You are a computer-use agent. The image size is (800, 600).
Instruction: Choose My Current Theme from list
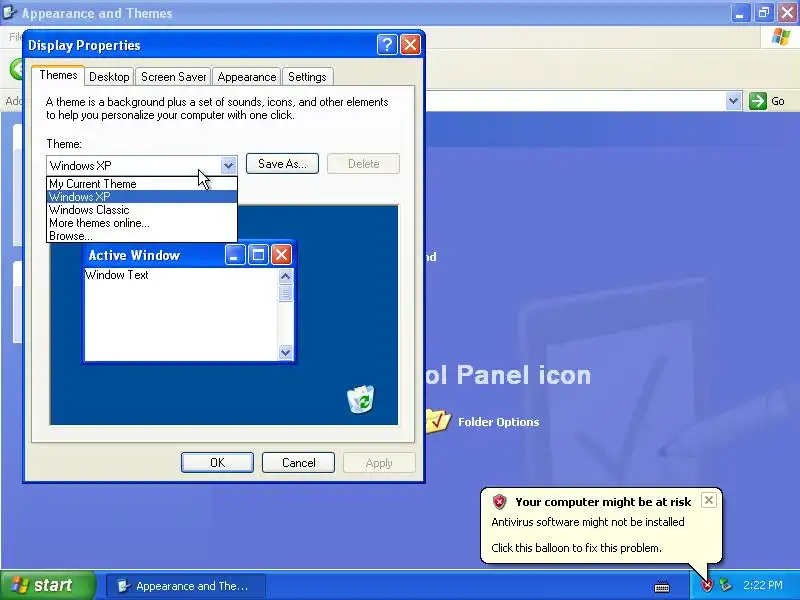tap(142, 184)
